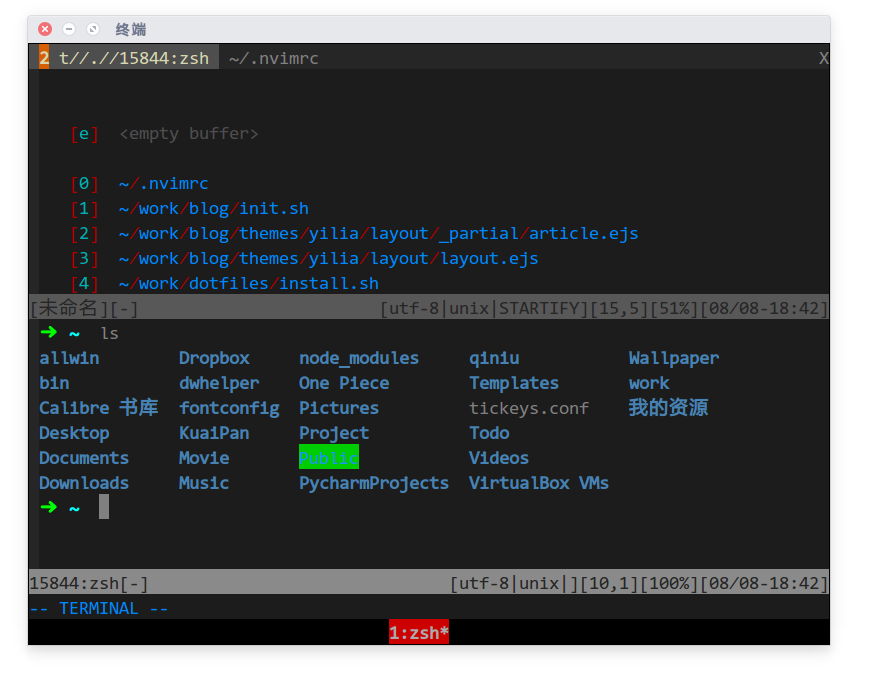The height and width of the screenshot is (675, 876).
Task: Click the terminal cursor block at prompt
Action: coord(104,507)
